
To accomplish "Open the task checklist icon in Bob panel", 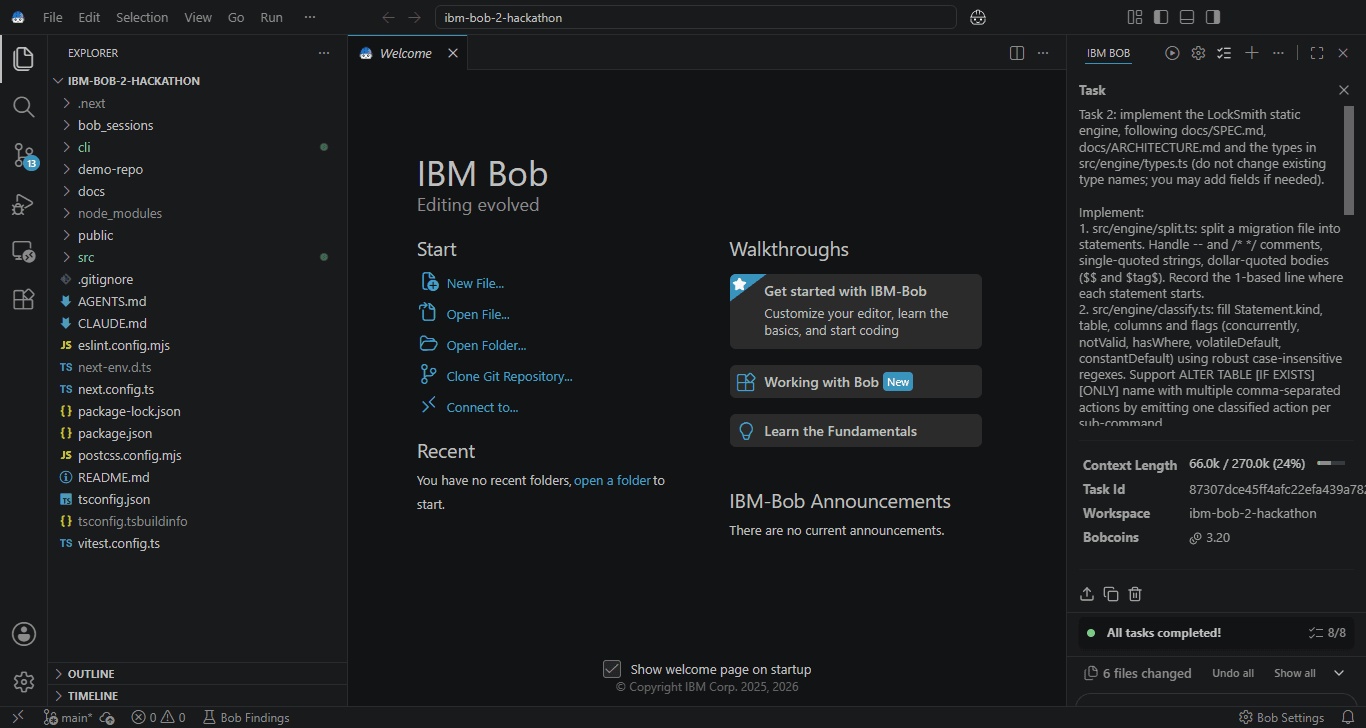I will click(1224, 53).
